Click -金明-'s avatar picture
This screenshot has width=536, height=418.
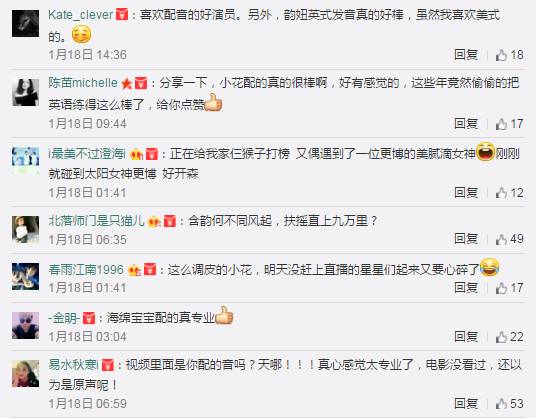click(x=25, y=325)
